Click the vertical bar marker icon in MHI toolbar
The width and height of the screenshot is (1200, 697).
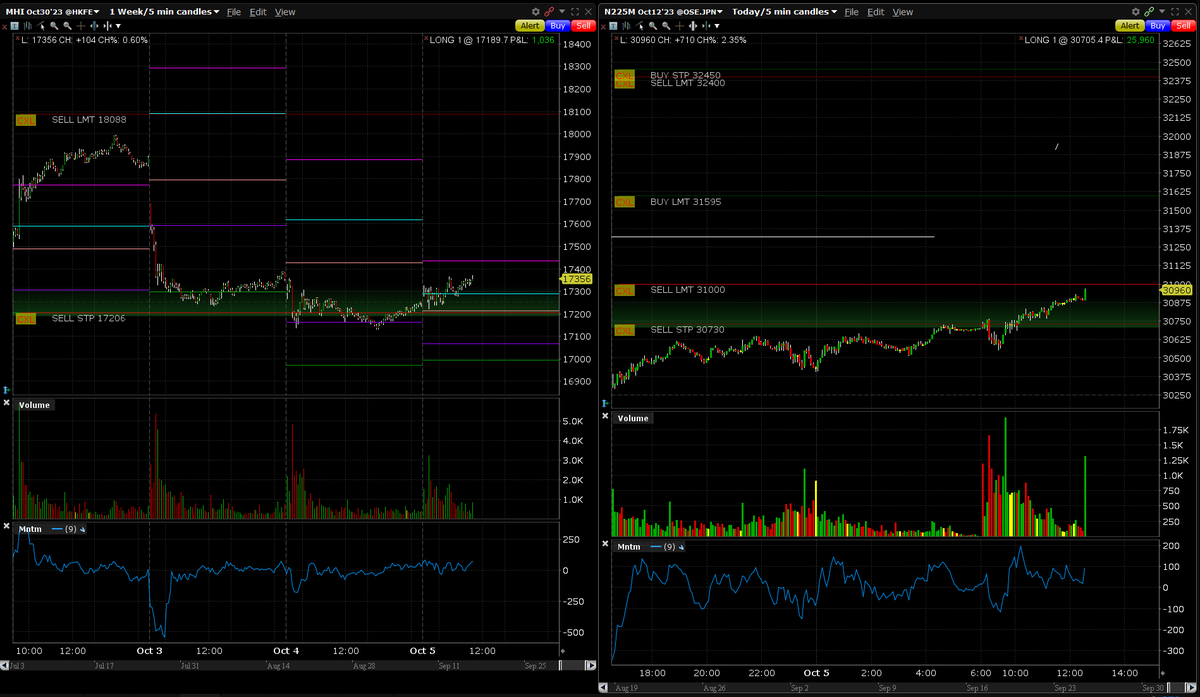(93, 25)
